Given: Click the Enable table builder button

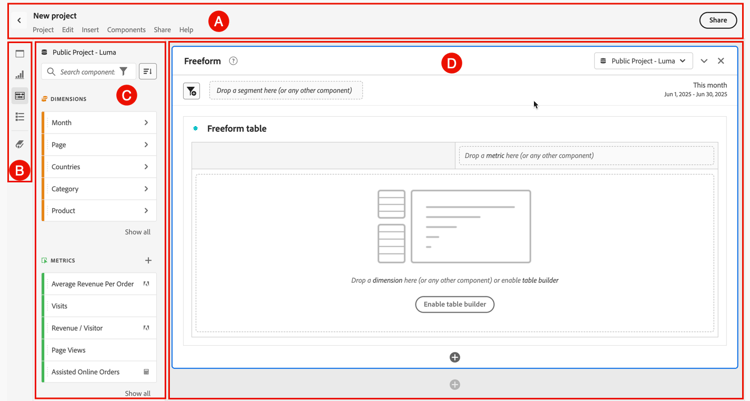Looking at the screenshot, I should (x=454, y=304).
